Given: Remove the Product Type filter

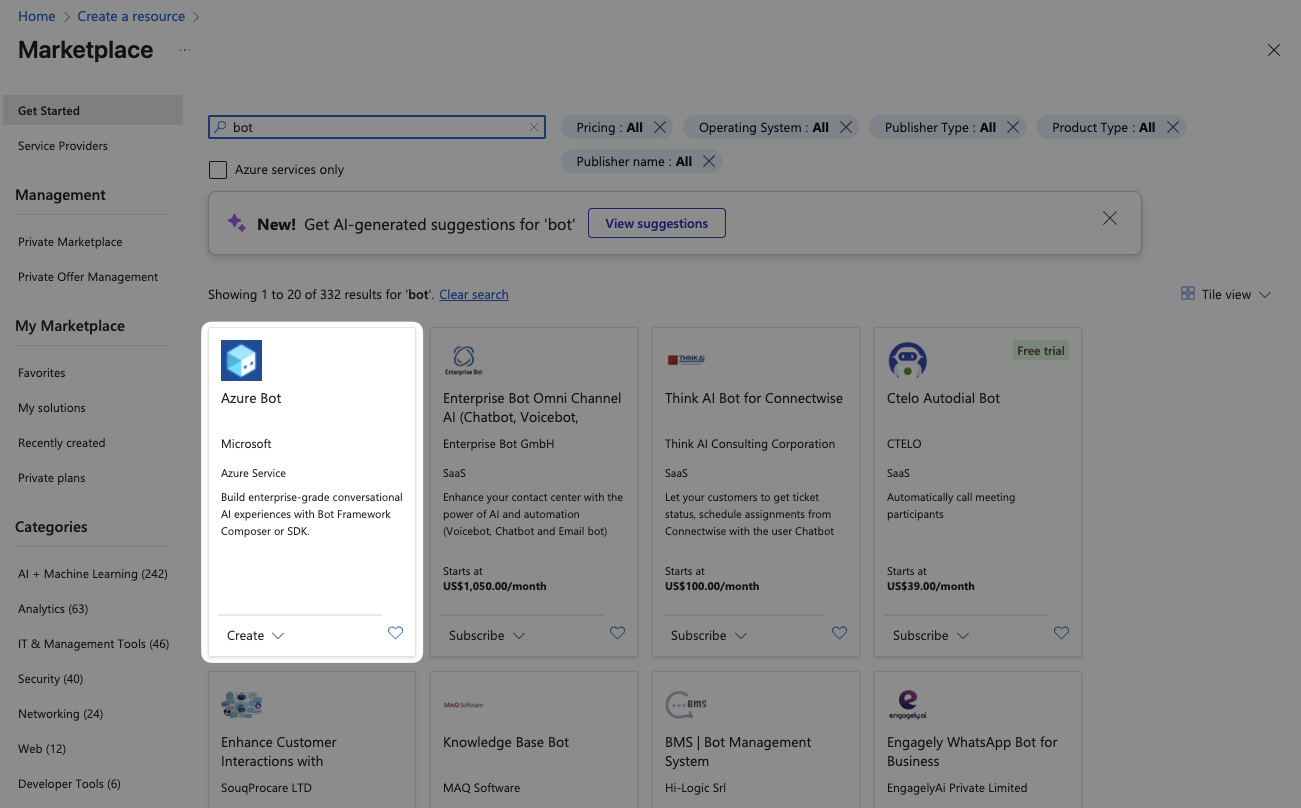Looking at the screenshot, I should (1173, 127).
